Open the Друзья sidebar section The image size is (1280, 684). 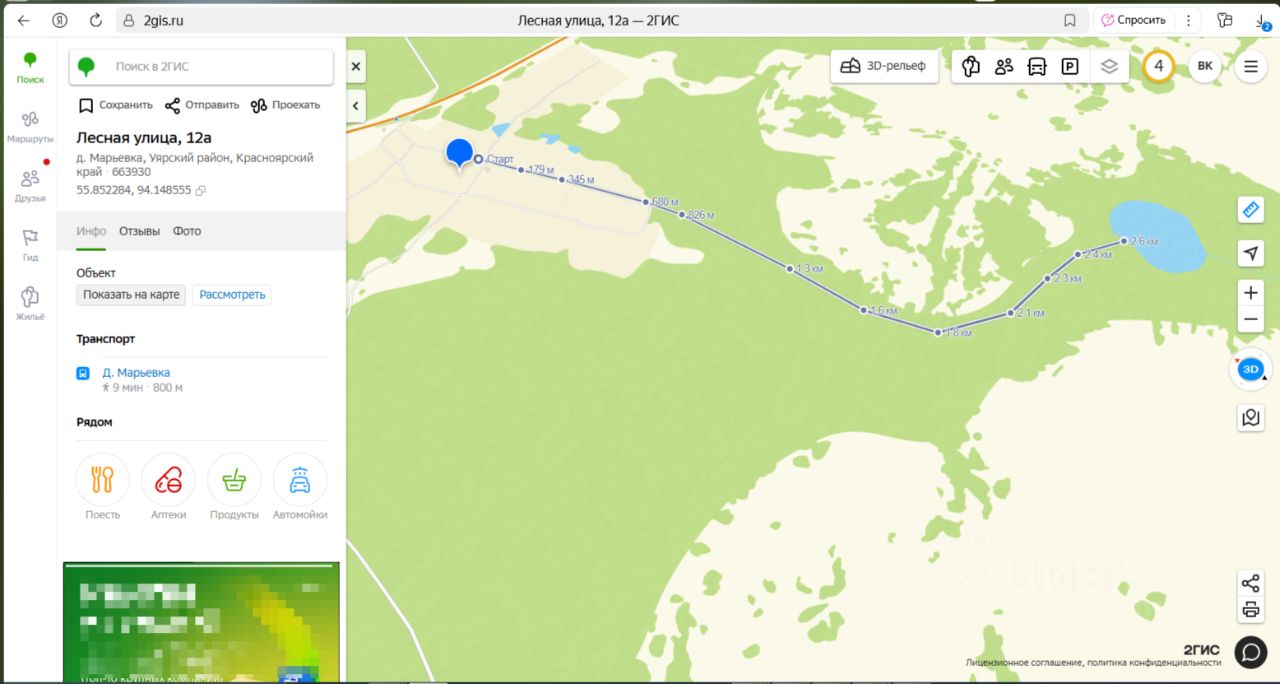point(30,185)
